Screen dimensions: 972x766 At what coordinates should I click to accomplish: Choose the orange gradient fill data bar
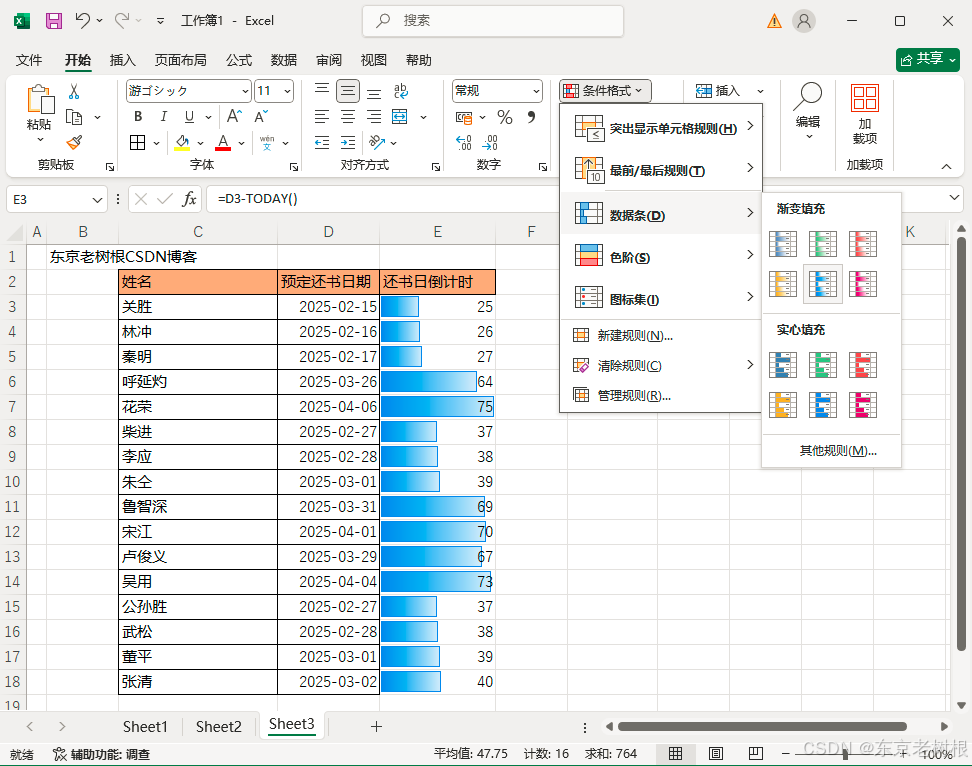tap(783, 284)
